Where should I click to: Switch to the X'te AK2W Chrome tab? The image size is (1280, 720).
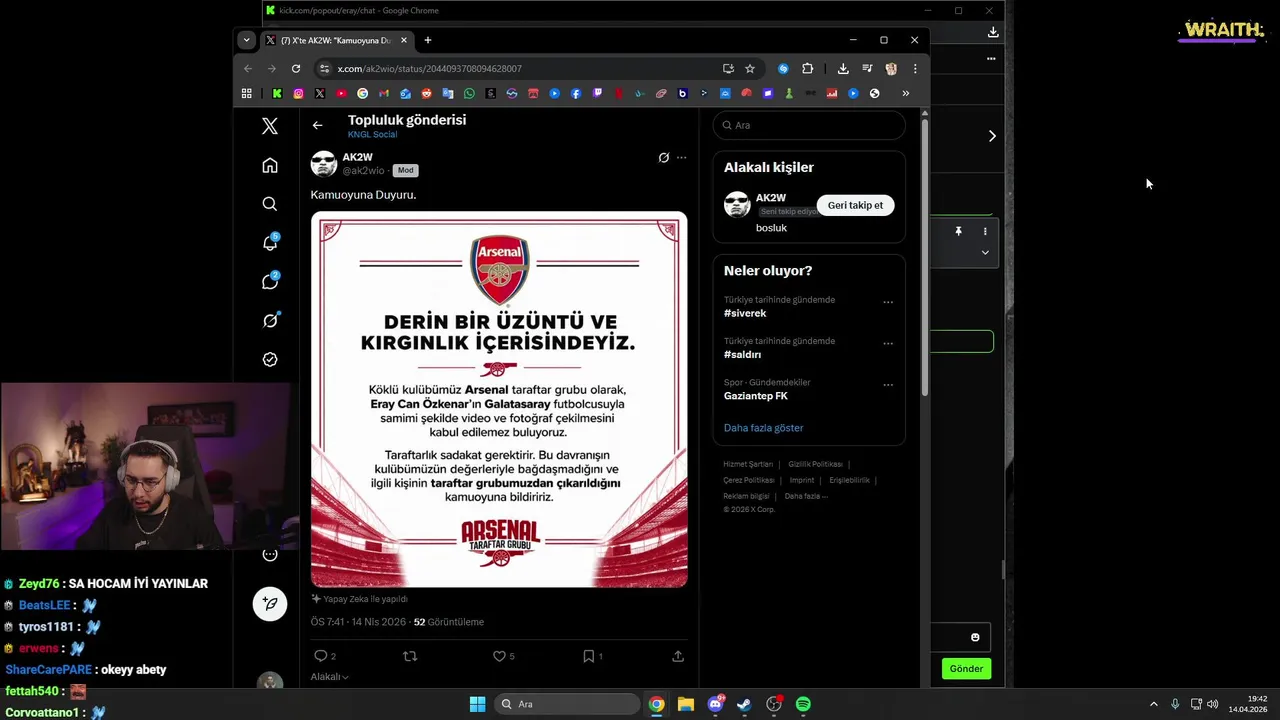[336, 40]
